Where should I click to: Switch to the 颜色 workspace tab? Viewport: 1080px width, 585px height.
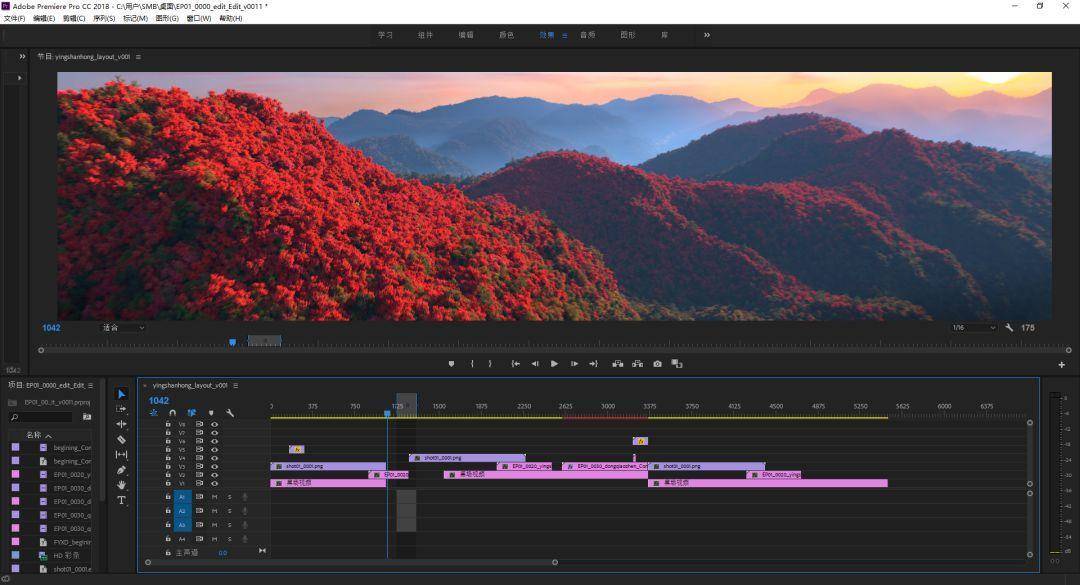click(506, 35)
